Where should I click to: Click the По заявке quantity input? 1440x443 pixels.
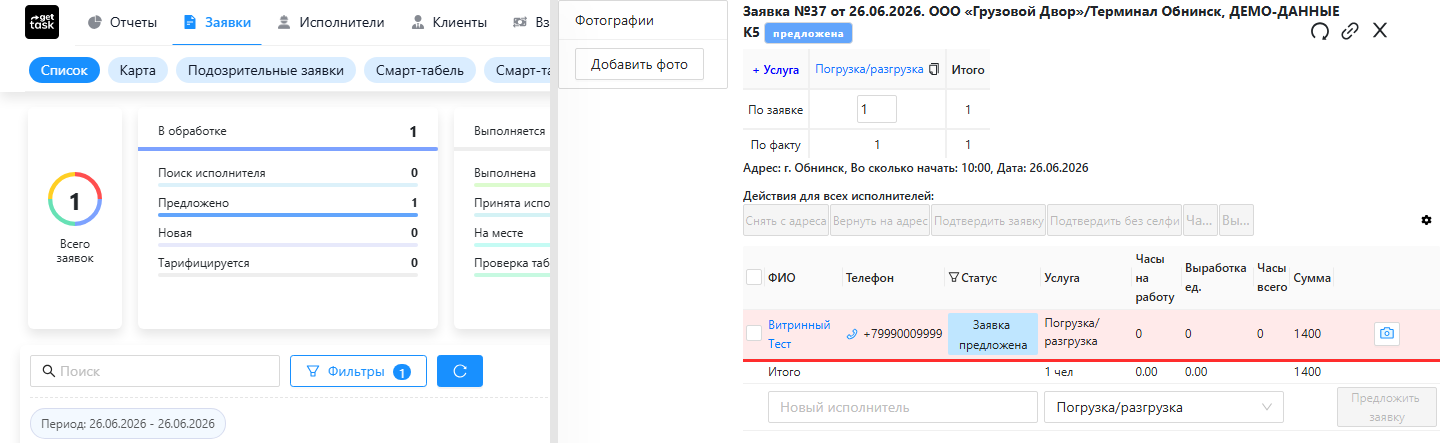pos(877,109)
